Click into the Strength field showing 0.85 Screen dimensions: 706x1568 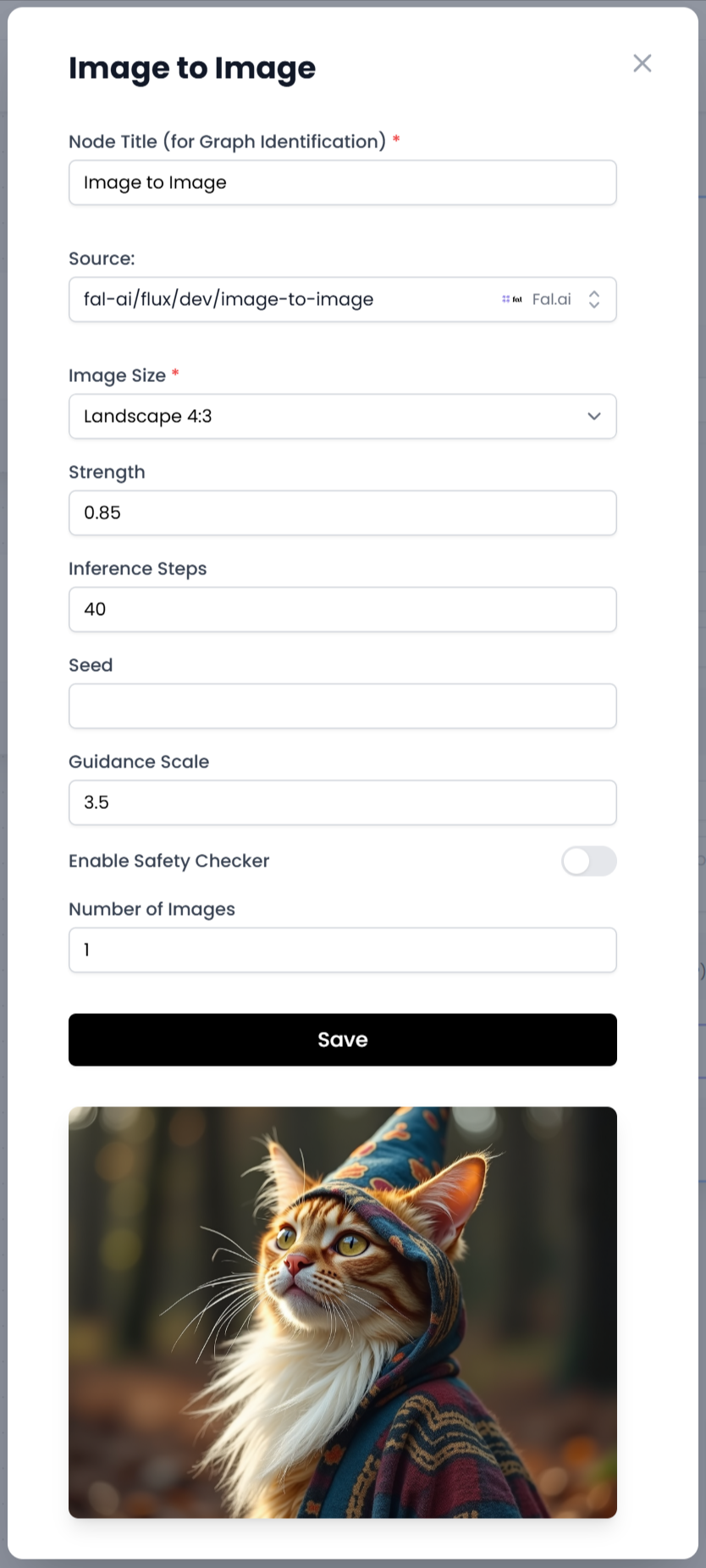click(x=342, y=513)
